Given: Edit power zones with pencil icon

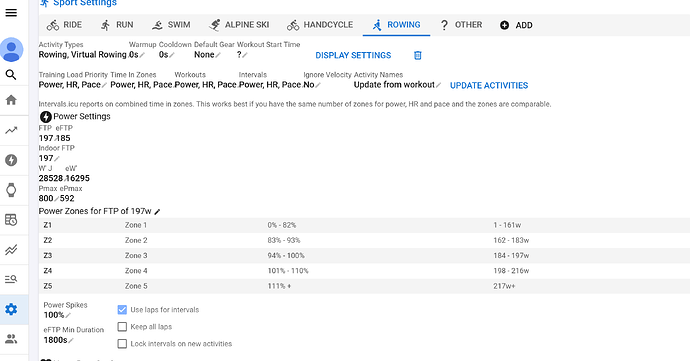Looking at the screenshot, I should (158, 212).
